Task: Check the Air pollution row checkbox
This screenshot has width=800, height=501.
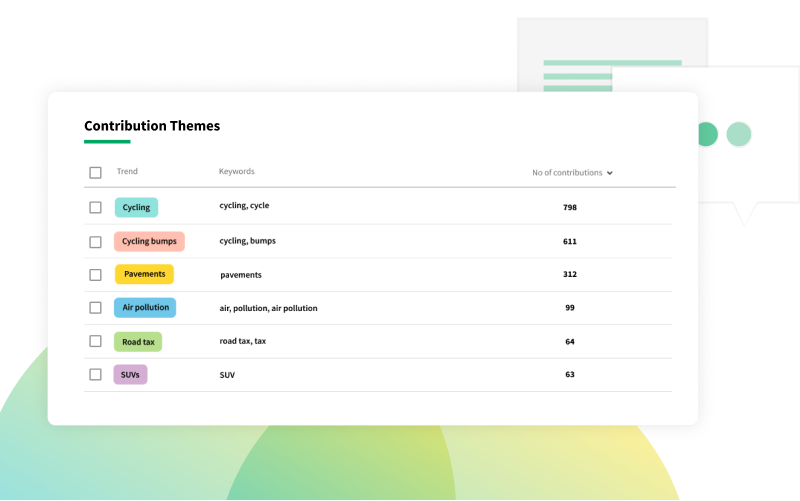Action: click(95, 308)
